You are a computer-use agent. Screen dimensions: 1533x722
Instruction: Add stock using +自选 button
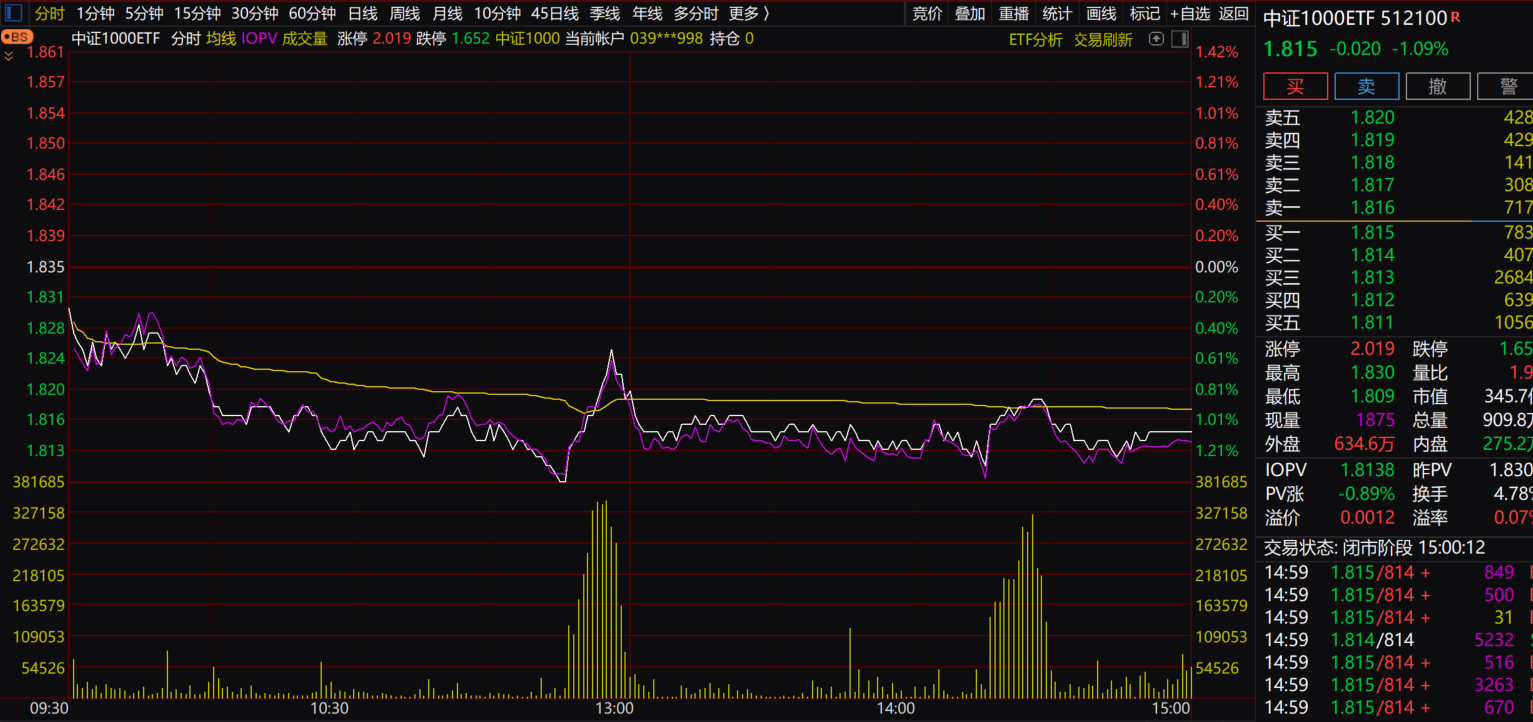(1190, 13)
